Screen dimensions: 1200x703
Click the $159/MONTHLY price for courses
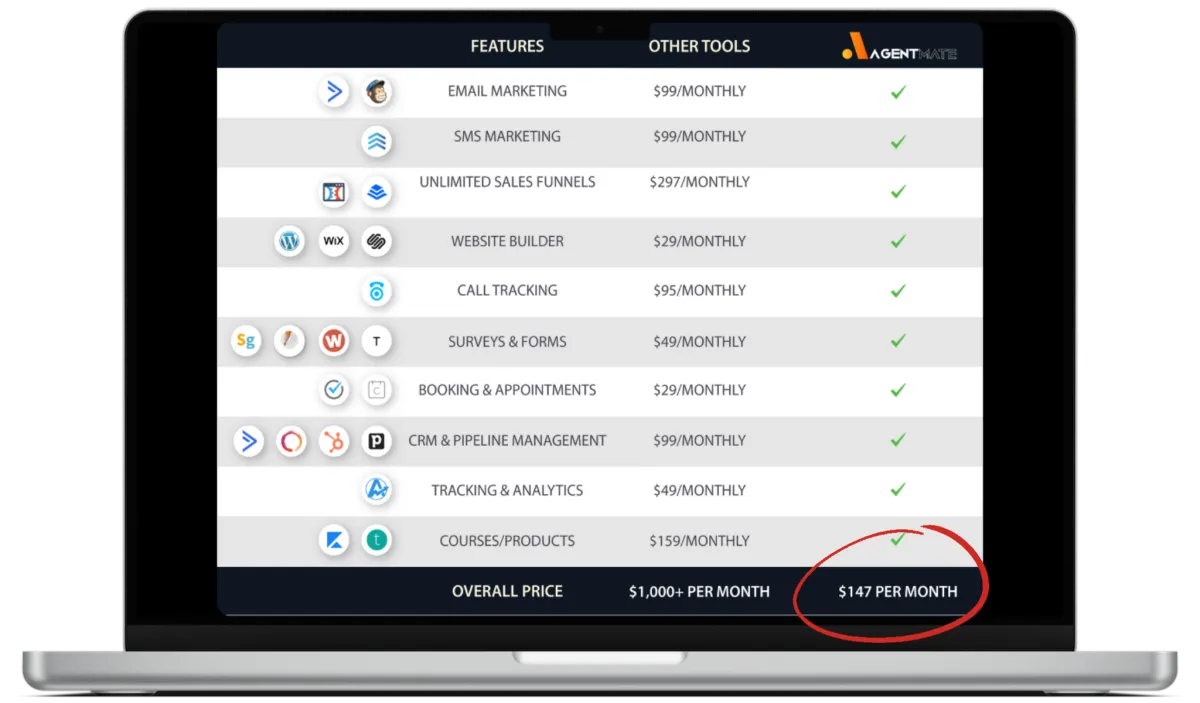click(699, 541)
